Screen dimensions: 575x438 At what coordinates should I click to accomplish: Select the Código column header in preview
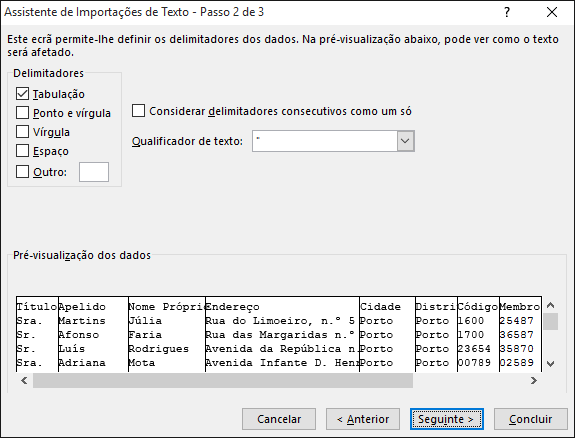[x=478, y=307]
